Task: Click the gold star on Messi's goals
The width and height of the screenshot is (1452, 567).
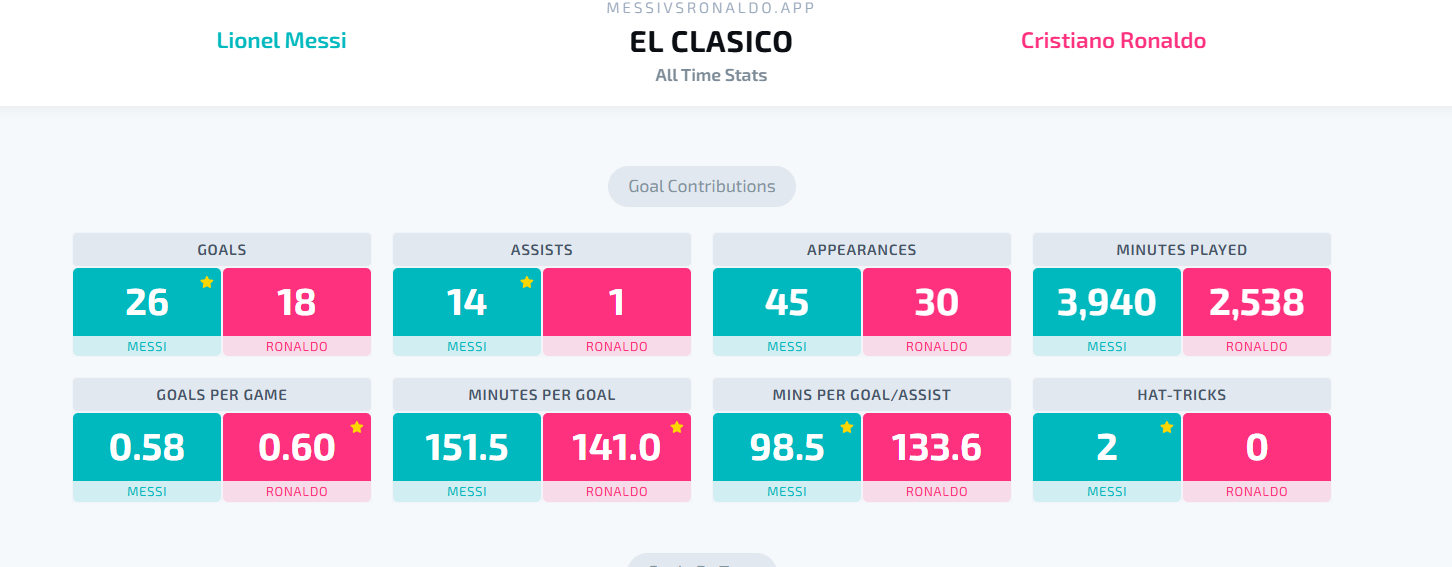Action: [207, 282]
